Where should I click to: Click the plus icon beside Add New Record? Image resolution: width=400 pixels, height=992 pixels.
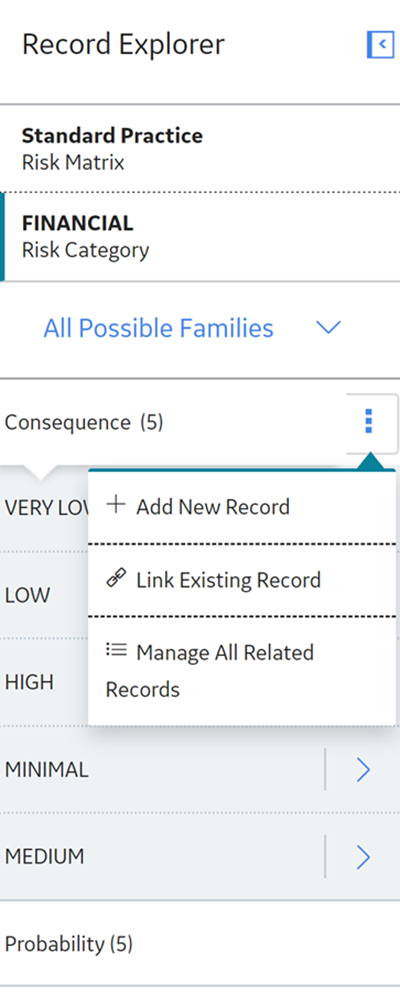click(x=116, y=505)
